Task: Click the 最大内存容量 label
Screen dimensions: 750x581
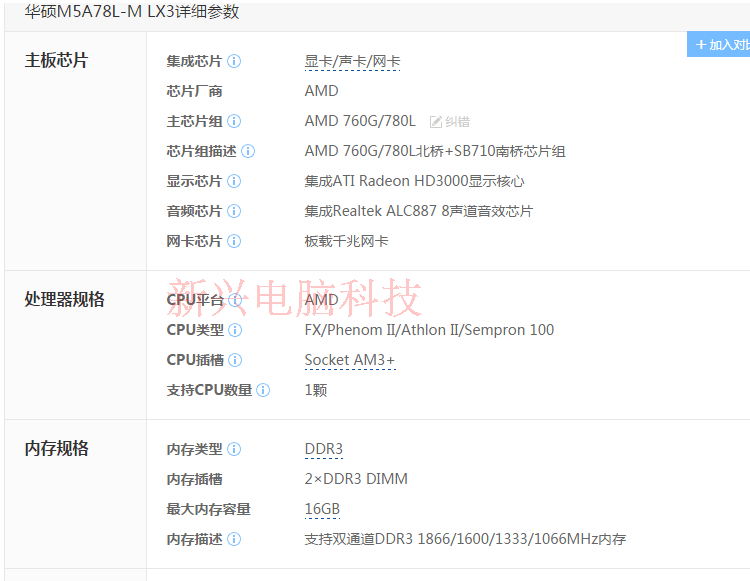Action: (209, 509)
